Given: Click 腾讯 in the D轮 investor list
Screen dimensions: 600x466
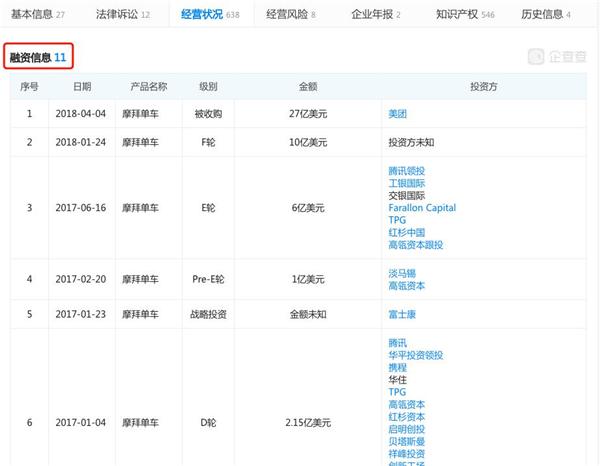Looking at the screenshot, I should [x=398, y=343].
